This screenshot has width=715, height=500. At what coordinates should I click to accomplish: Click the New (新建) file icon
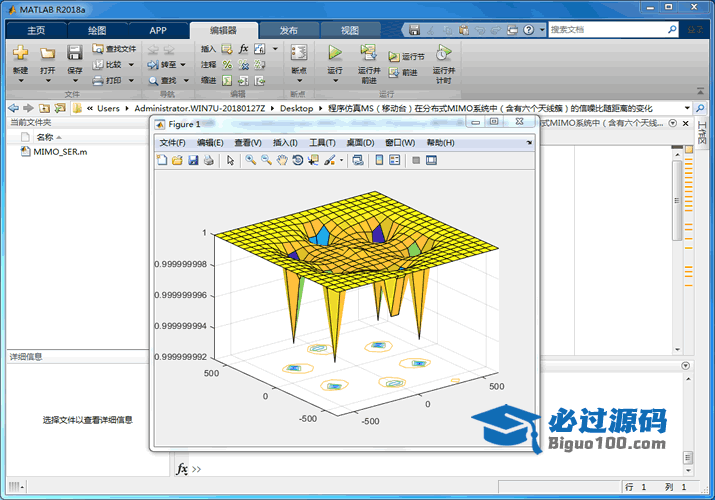(20, 52)
